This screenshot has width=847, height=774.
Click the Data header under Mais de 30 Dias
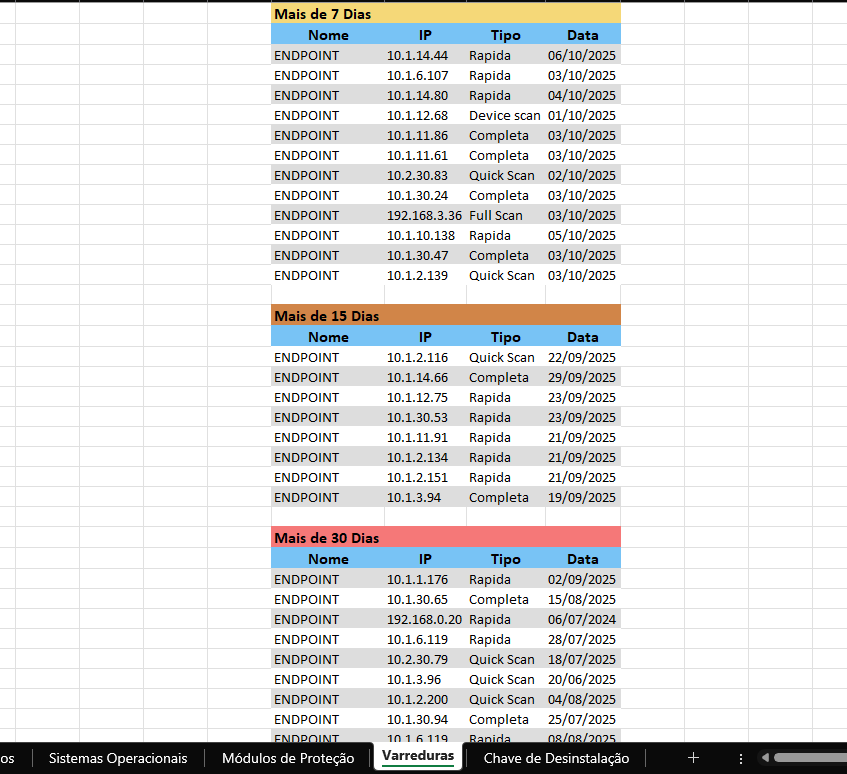click(x=582, y=559)
